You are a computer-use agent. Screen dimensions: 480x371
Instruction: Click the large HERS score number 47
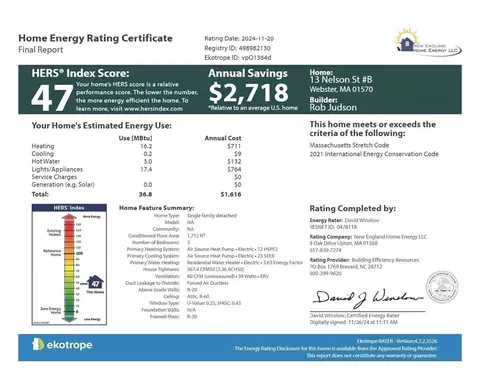52,98
